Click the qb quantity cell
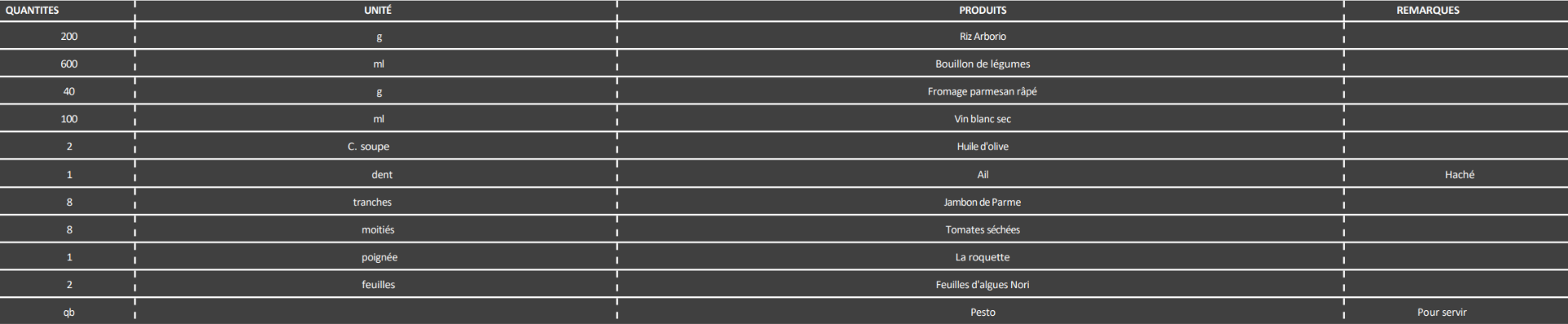 pos(69,313)
